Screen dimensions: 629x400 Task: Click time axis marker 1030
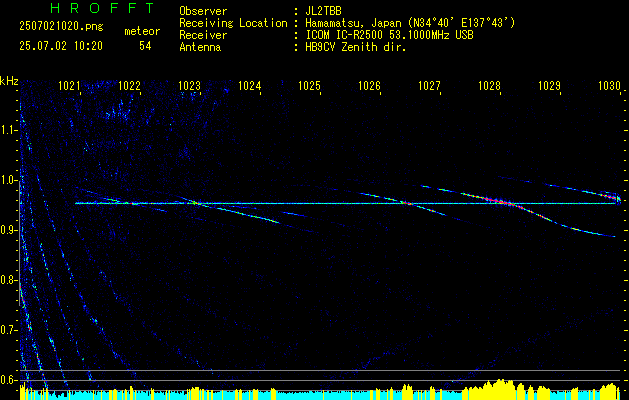pyautogui.click(x=609, y=85)
